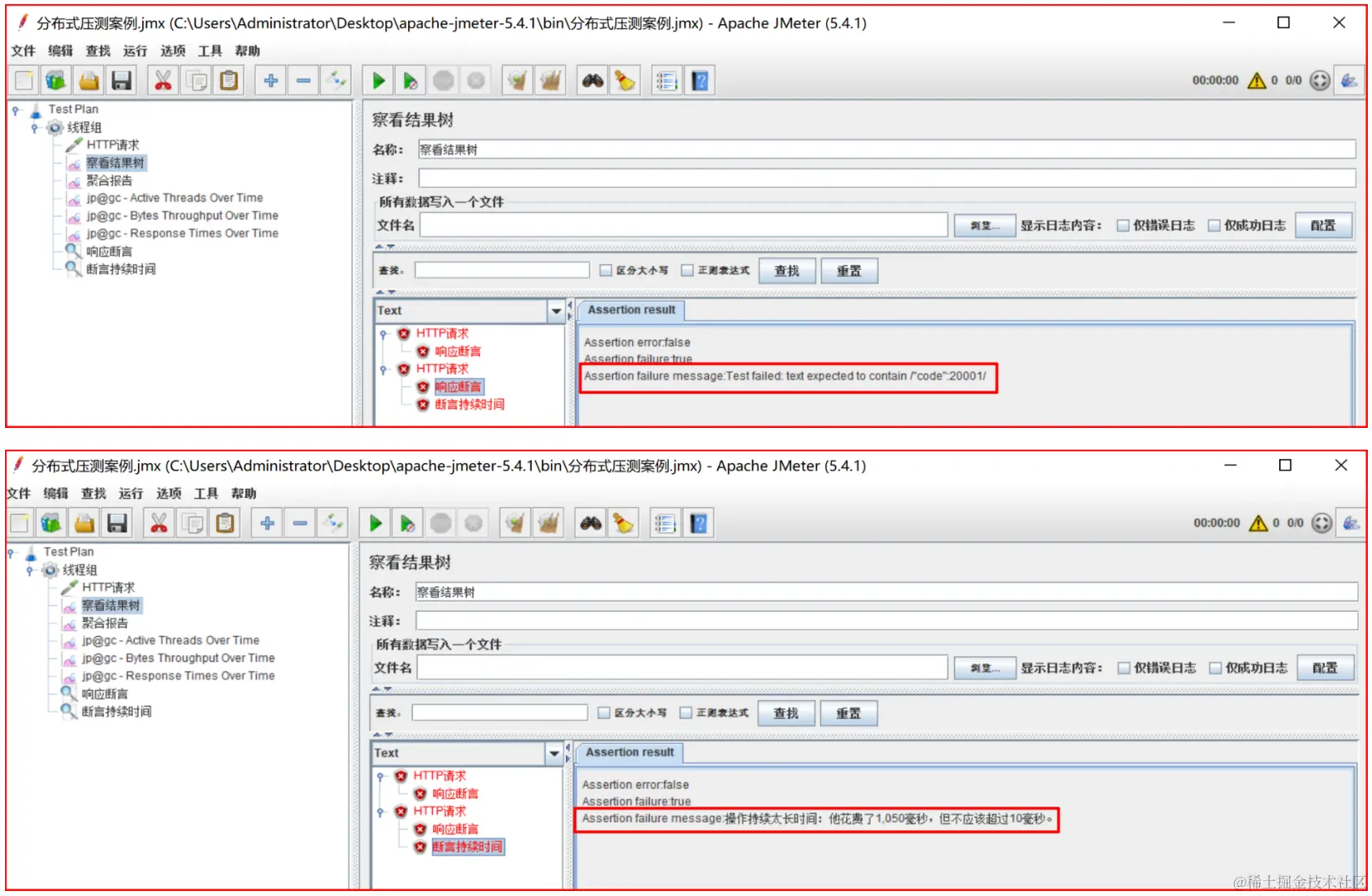Click 重置 button in top window
1372x896 pixels.
(849, 271)
